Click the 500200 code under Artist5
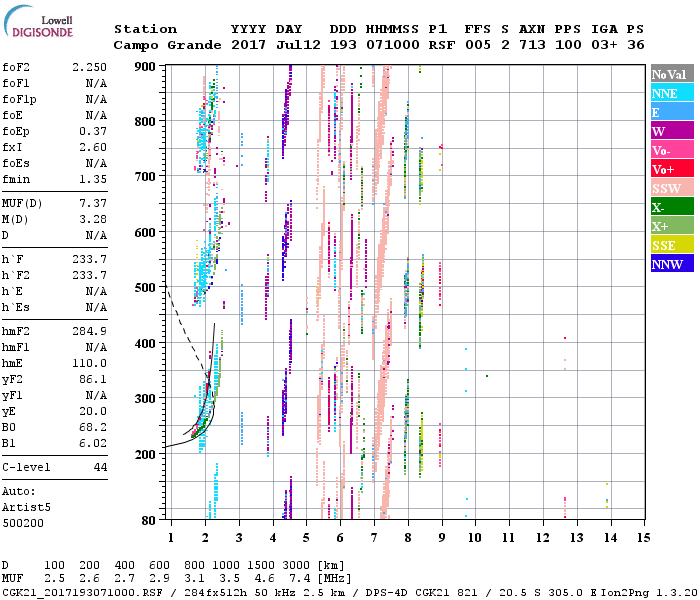This screenshot has width=700, height=600. pos(23,523)
